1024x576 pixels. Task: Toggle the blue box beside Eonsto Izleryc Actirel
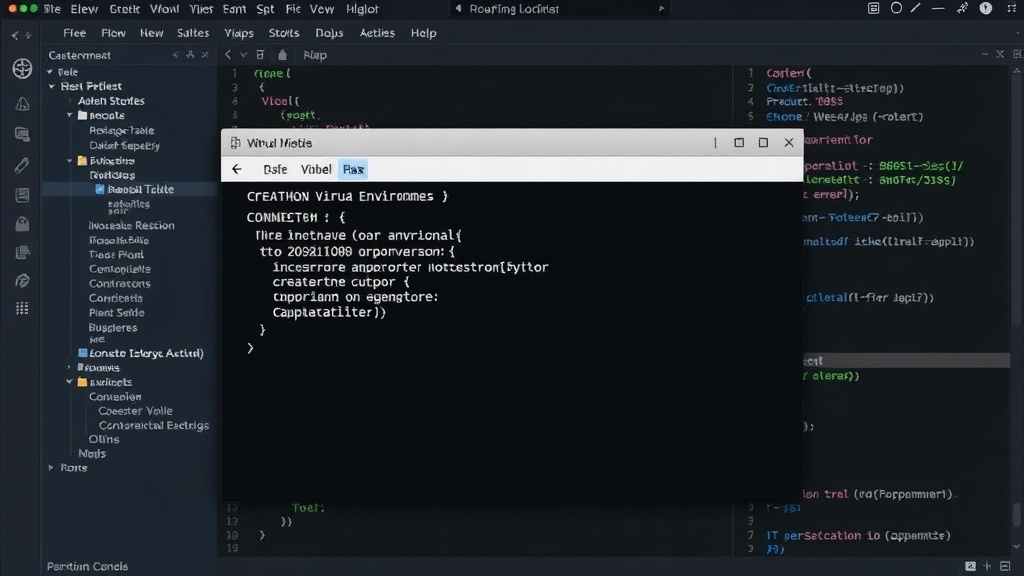click(x=82, y=353)
